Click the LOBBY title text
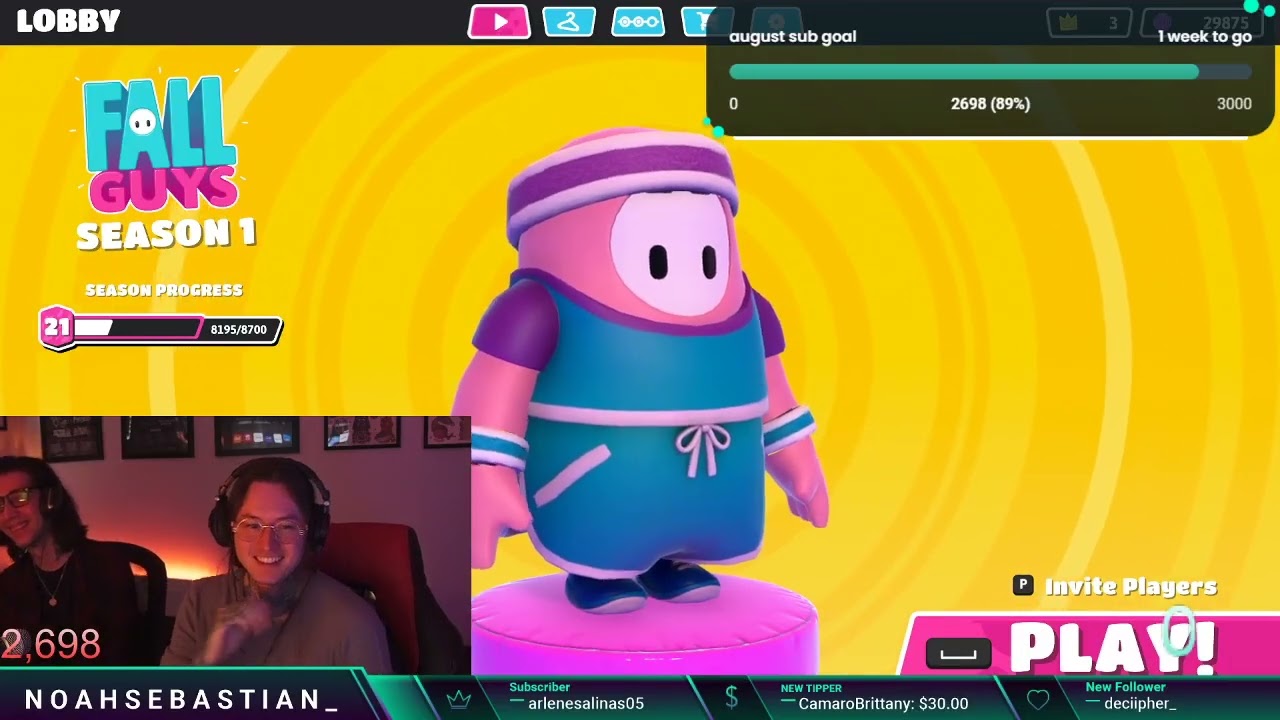 [x=68, y=21]
